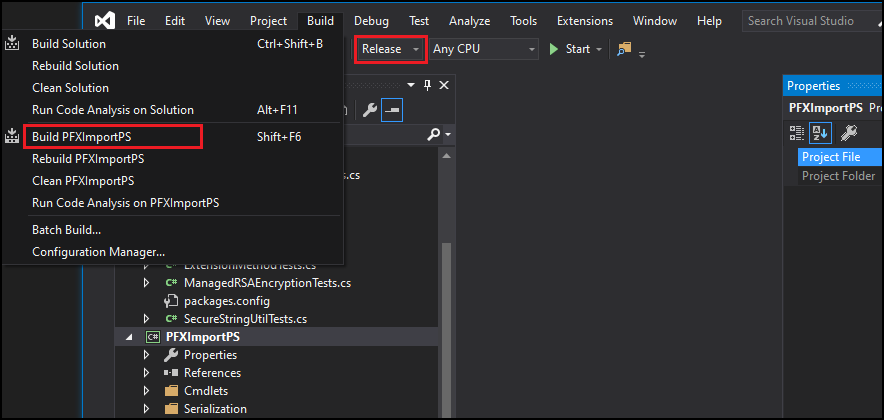The height and width of the screenshot is (420, 884).
Task: Open the Start button dropdown arrow
Action: 599,50
